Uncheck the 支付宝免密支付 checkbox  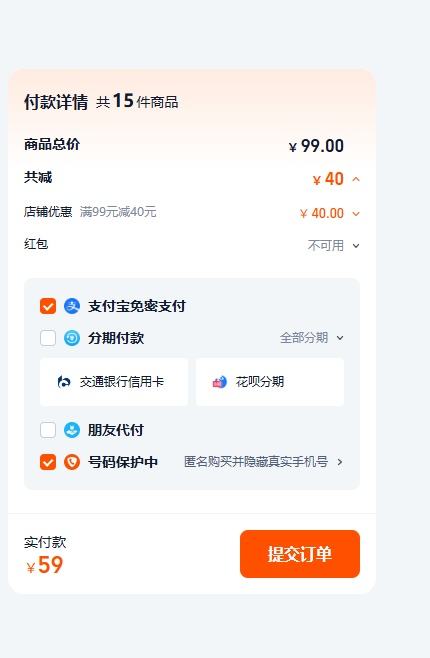click(48, 306)
